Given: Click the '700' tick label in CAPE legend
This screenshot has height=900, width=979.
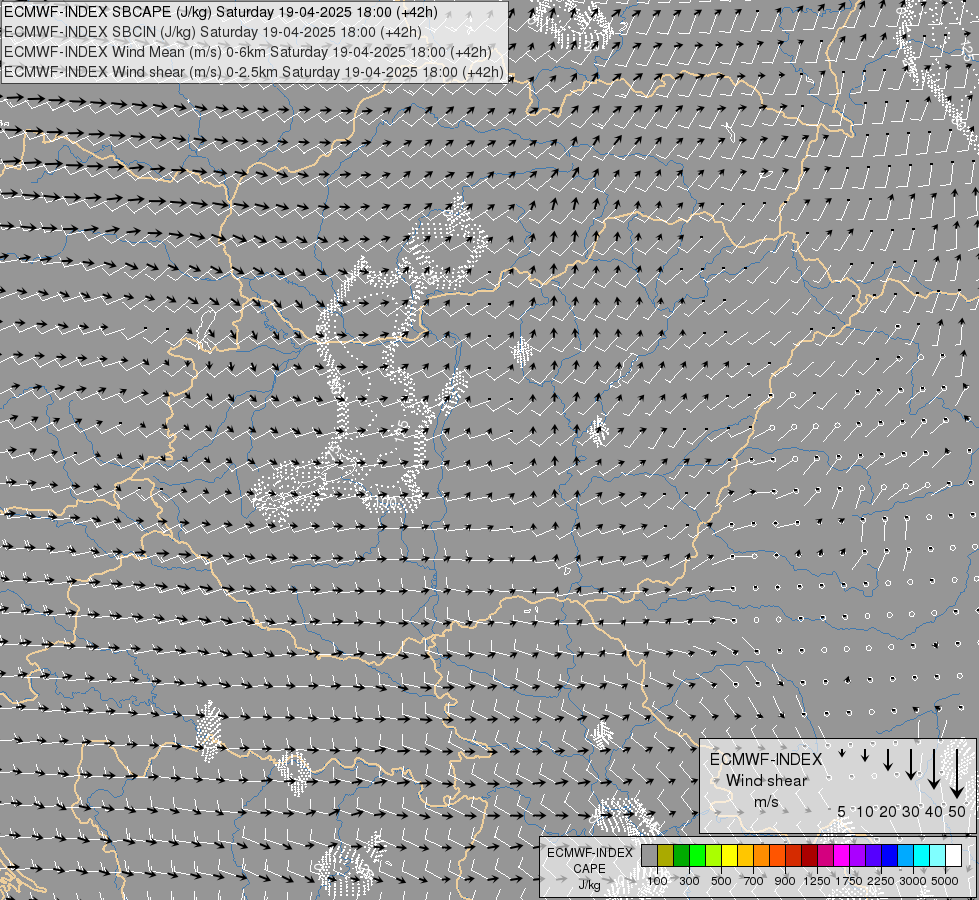Looking at the screenshot, I should tap(754, 881).
